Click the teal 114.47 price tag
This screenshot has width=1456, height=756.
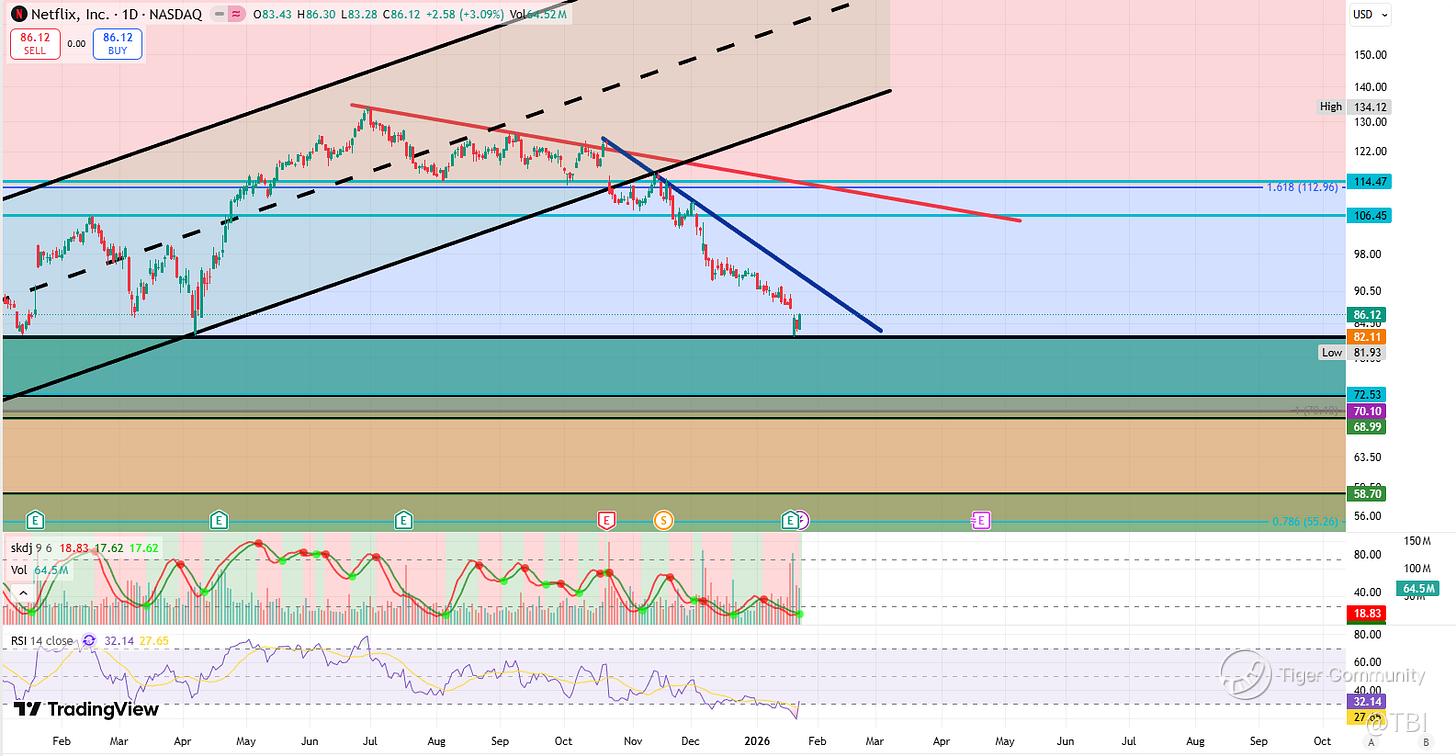coord(1367,182)
